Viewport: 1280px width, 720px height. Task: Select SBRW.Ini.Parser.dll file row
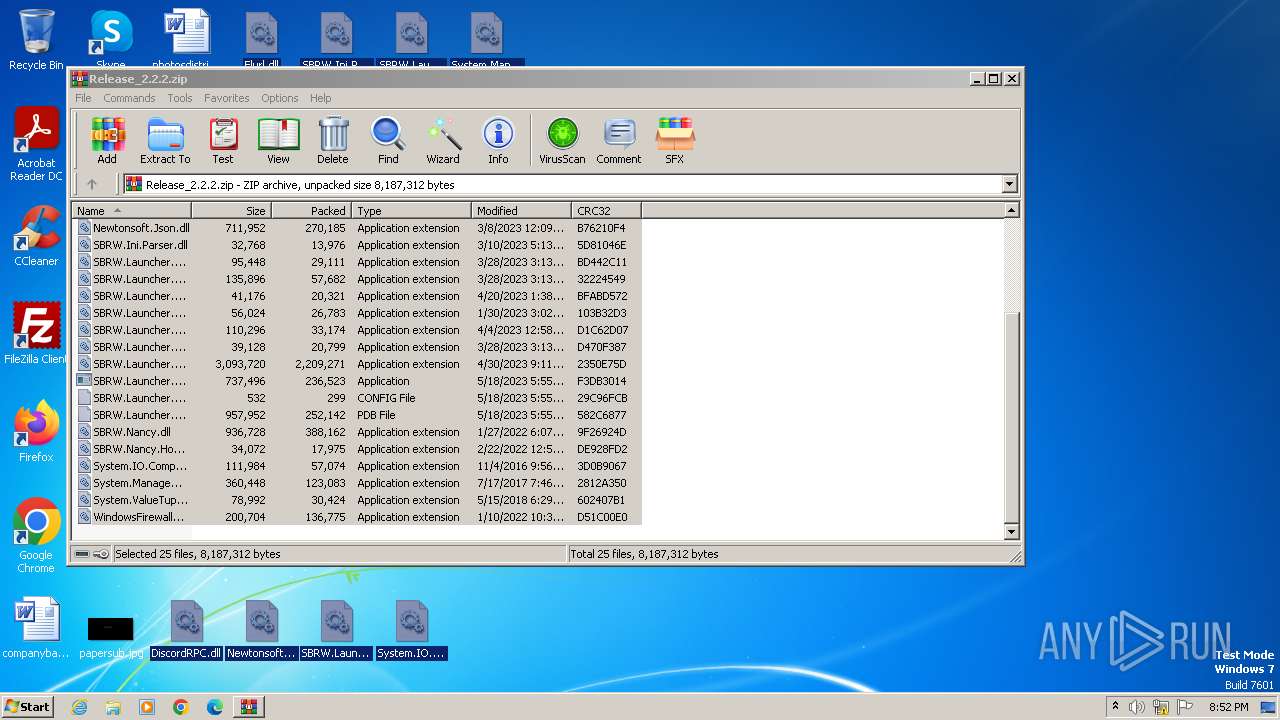click(357, 245)
